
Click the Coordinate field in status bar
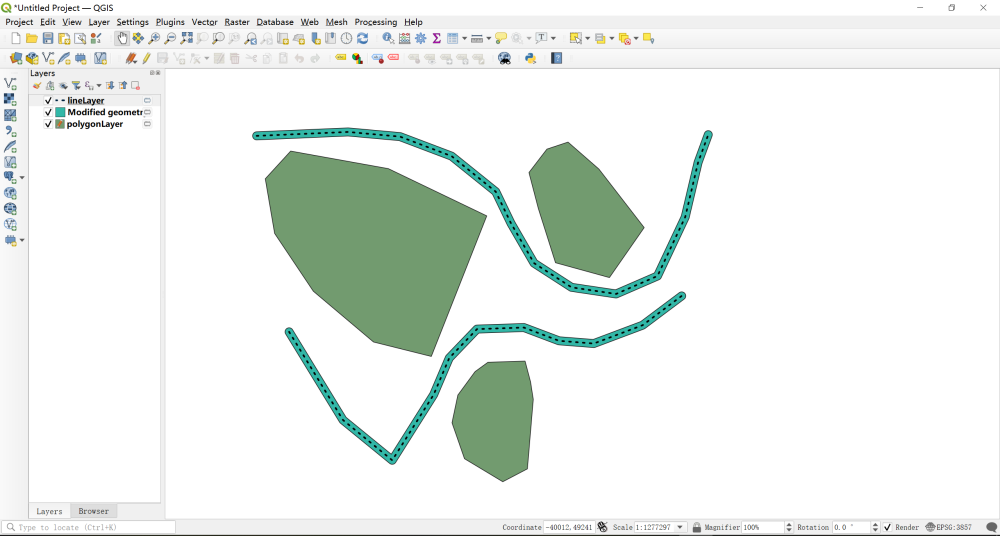click(569, 528)
